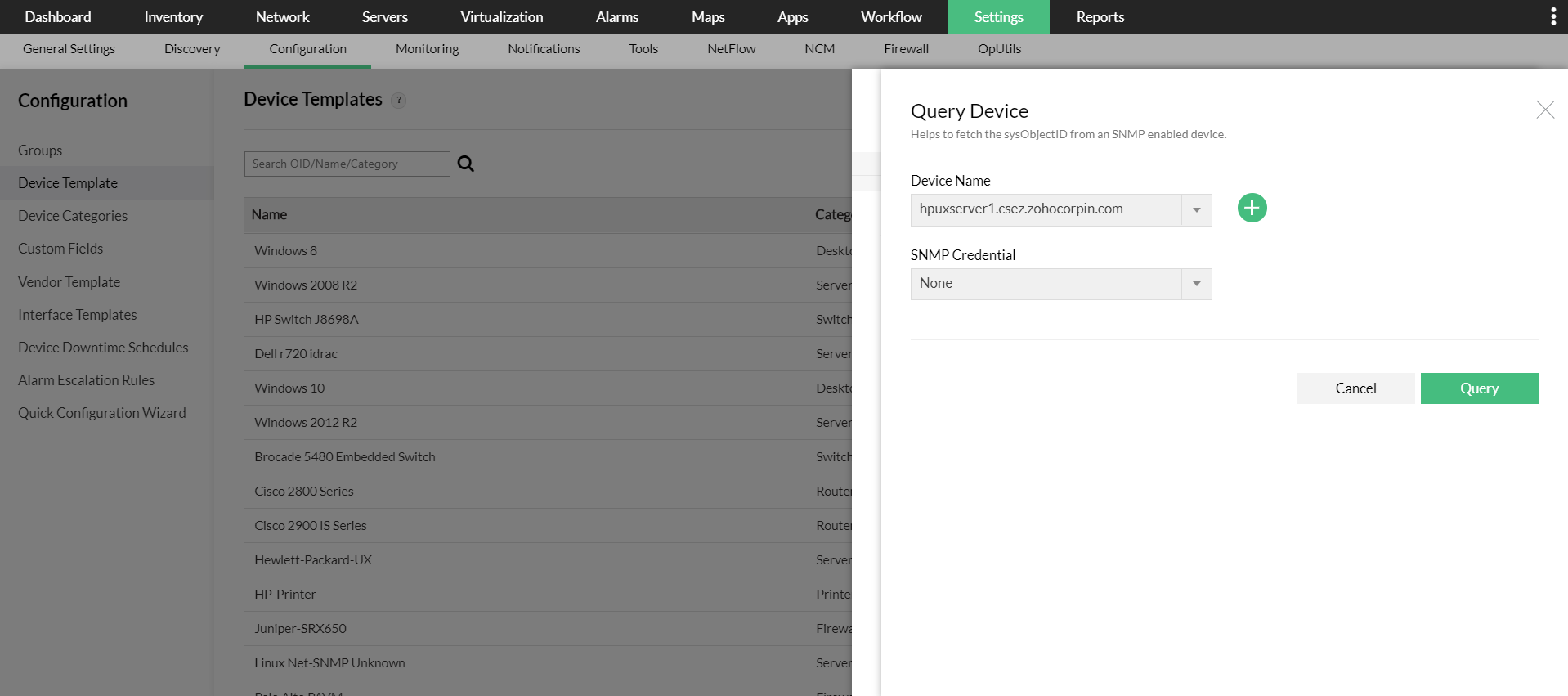
Task: Open the Juniper-SRX650 template
Action: pyautogui.click(x=301, y=629)
